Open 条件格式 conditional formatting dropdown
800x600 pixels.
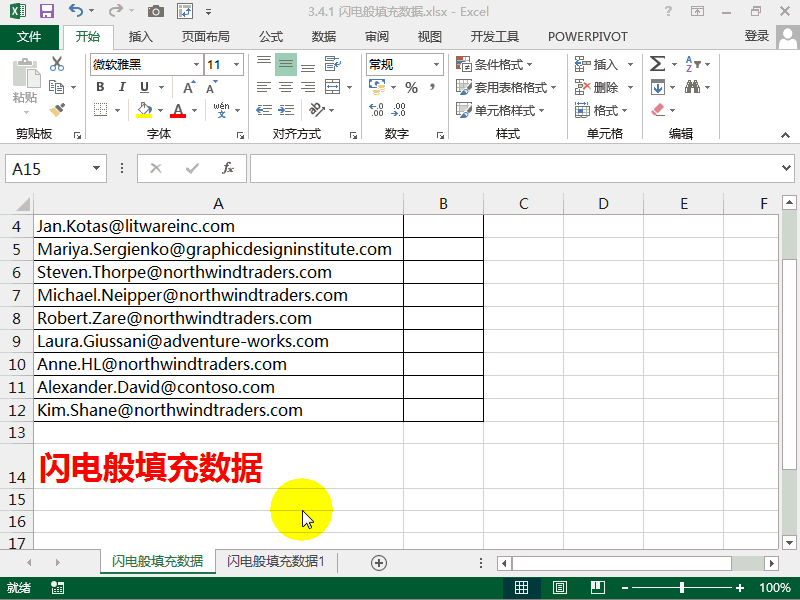(x=494, y=65)
